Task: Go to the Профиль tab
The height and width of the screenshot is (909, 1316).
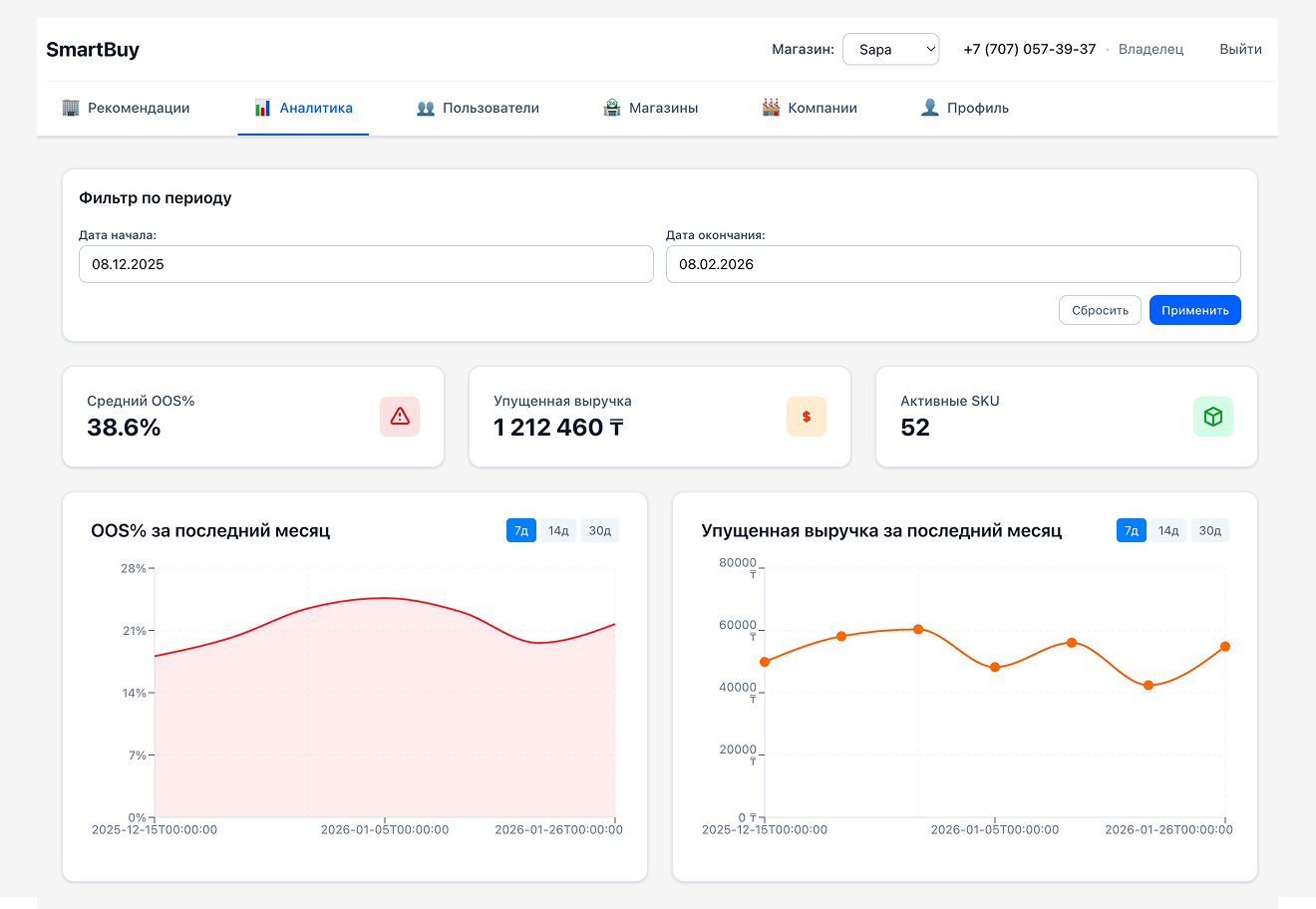Action: 965,108
